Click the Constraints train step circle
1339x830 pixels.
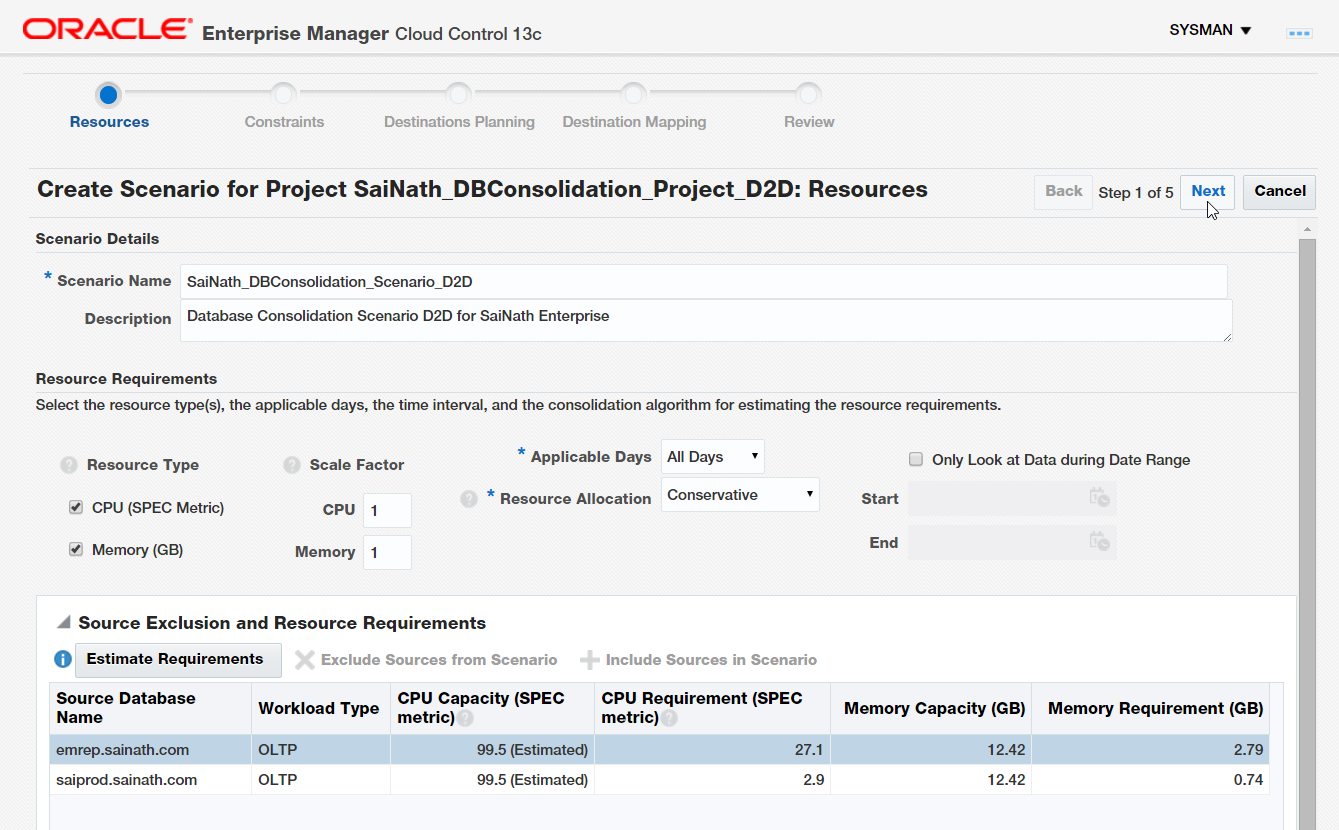click(x=284, y=95)
